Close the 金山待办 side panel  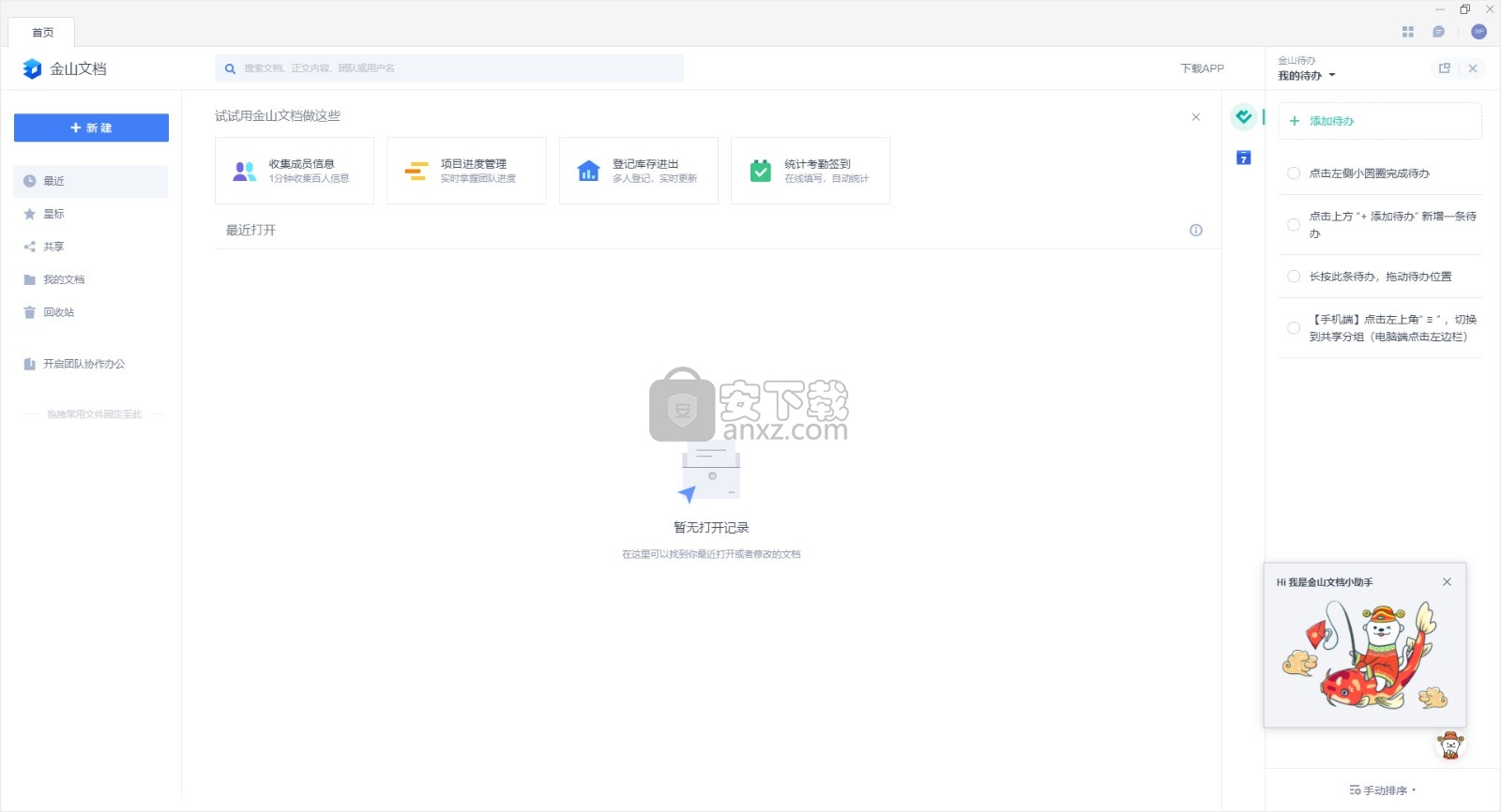click(x=1473, y=68)
